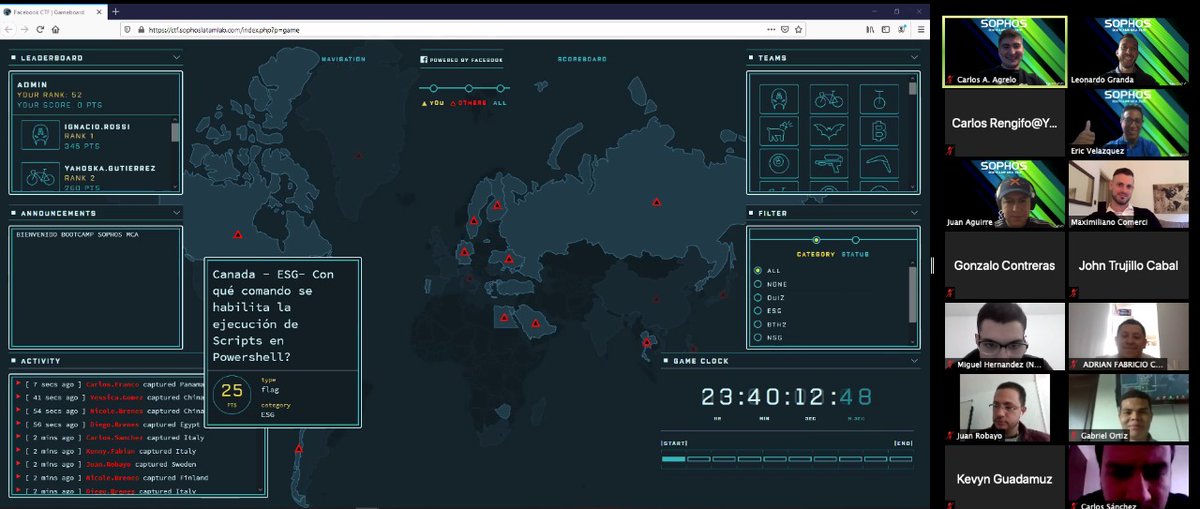This screenshot has height=509, width=1200.
Task: Open a new browser tab with the plus button
Action: pyautogui.click(x=116, y=10)
